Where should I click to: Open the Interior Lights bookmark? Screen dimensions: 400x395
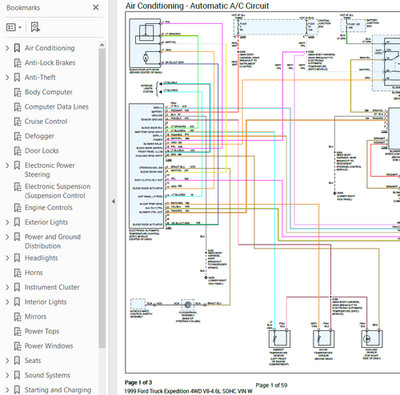point(46,302)
